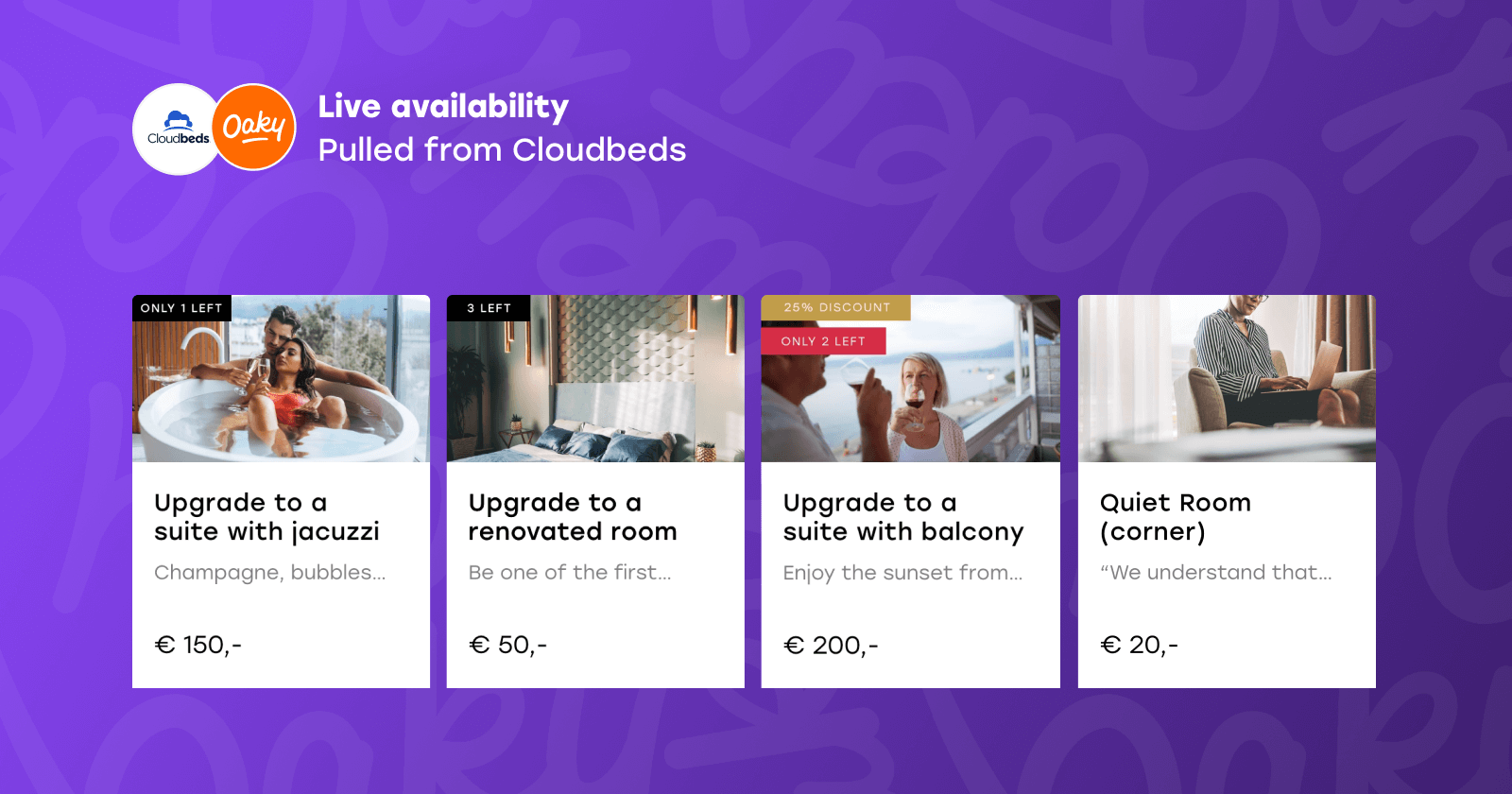Select 'Upgrade to a suite with balcony' title
The image size is (1512, 794).
pyautogui.click(x=902, y=517)
